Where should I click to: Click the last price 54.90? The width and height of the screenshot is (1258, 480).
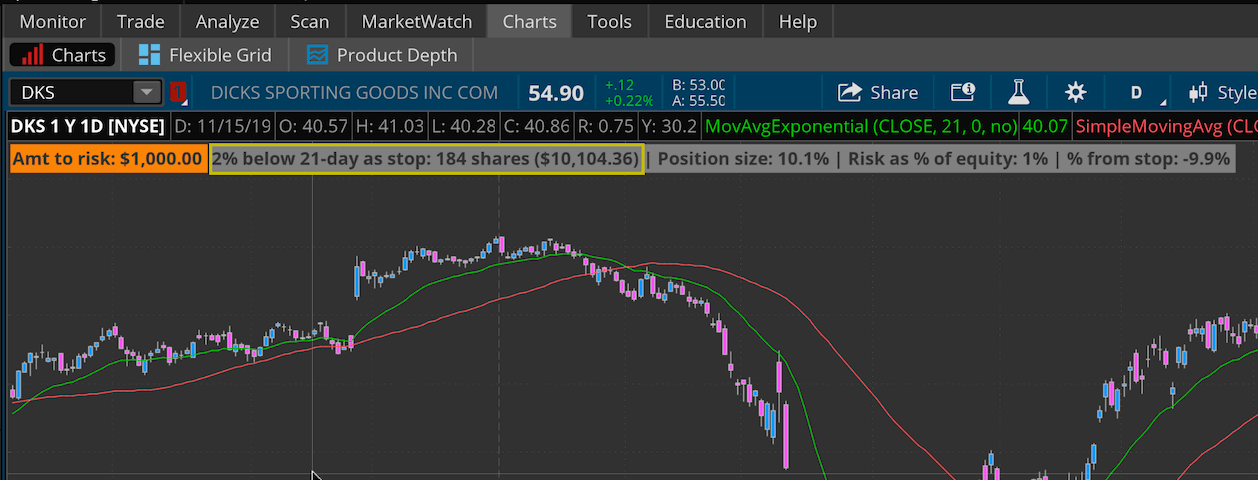coord(556,93)
